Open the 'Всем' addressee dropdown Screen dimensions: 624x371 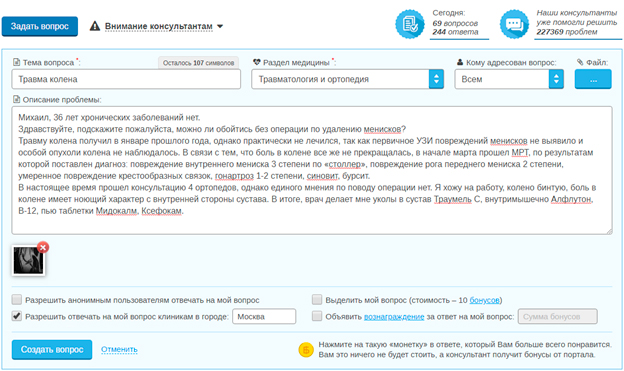(509, 79)
